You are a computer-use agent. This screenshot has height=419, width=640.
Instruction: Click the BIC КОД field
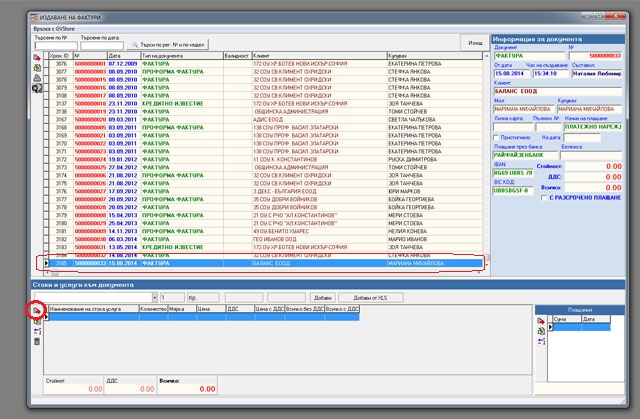coord(513,191)
